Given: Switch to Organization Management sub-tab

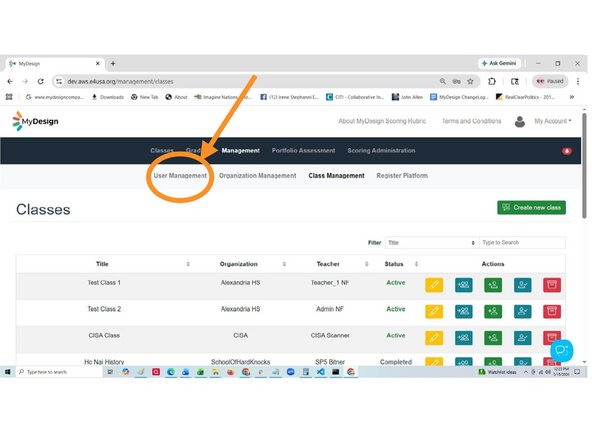Looking at the screenshot, I should click(x=257, y=176).
